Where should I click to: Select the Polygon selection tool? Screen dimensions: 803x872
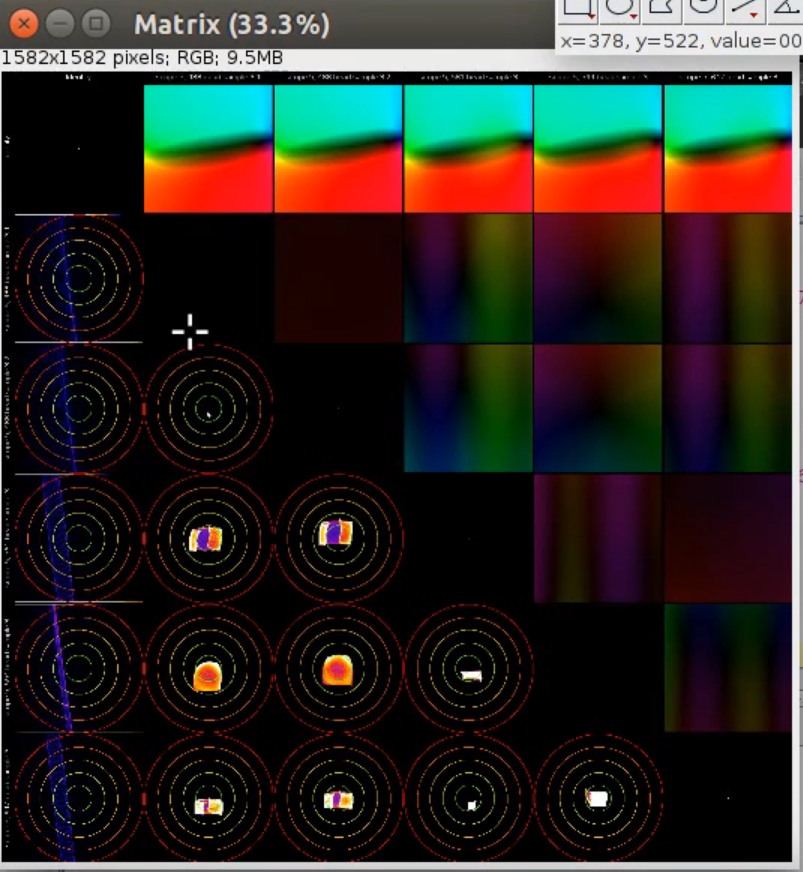[x=660, y=8]
